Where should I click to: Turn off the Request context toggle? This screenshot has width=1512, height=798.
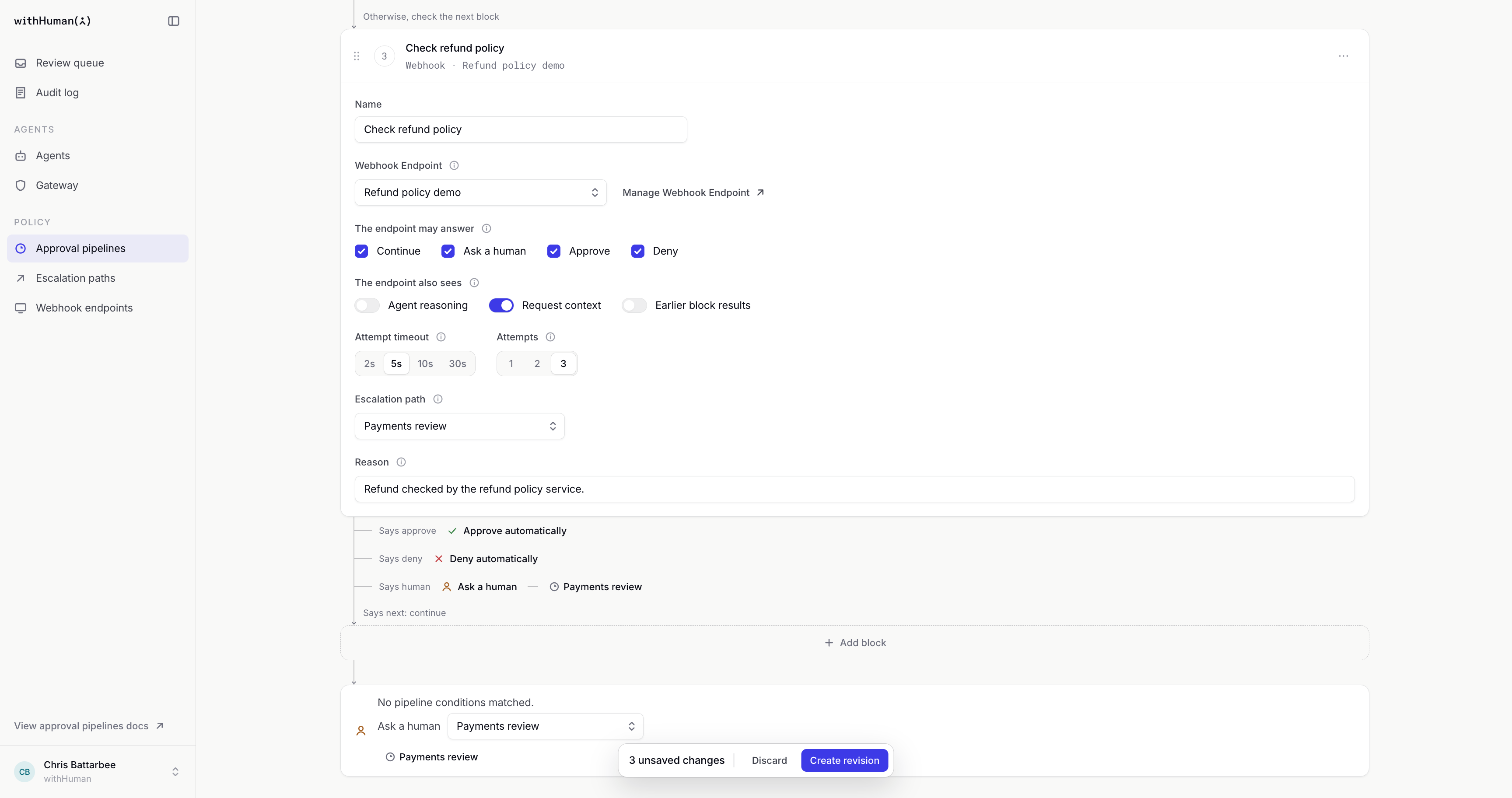[x=501, y=305]
